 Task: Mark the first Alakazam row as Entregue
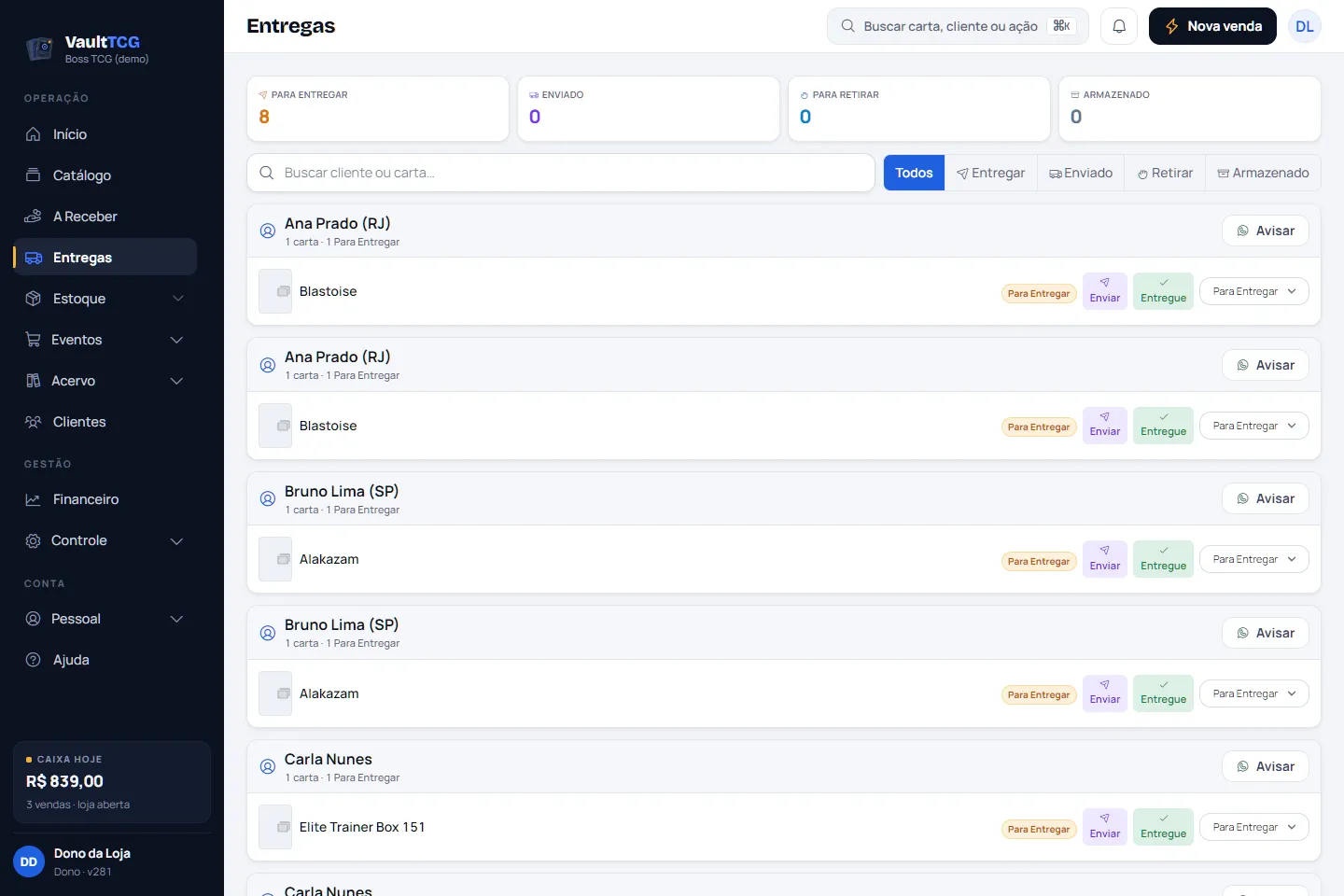pyautogui.click(x=1163, y=559)
